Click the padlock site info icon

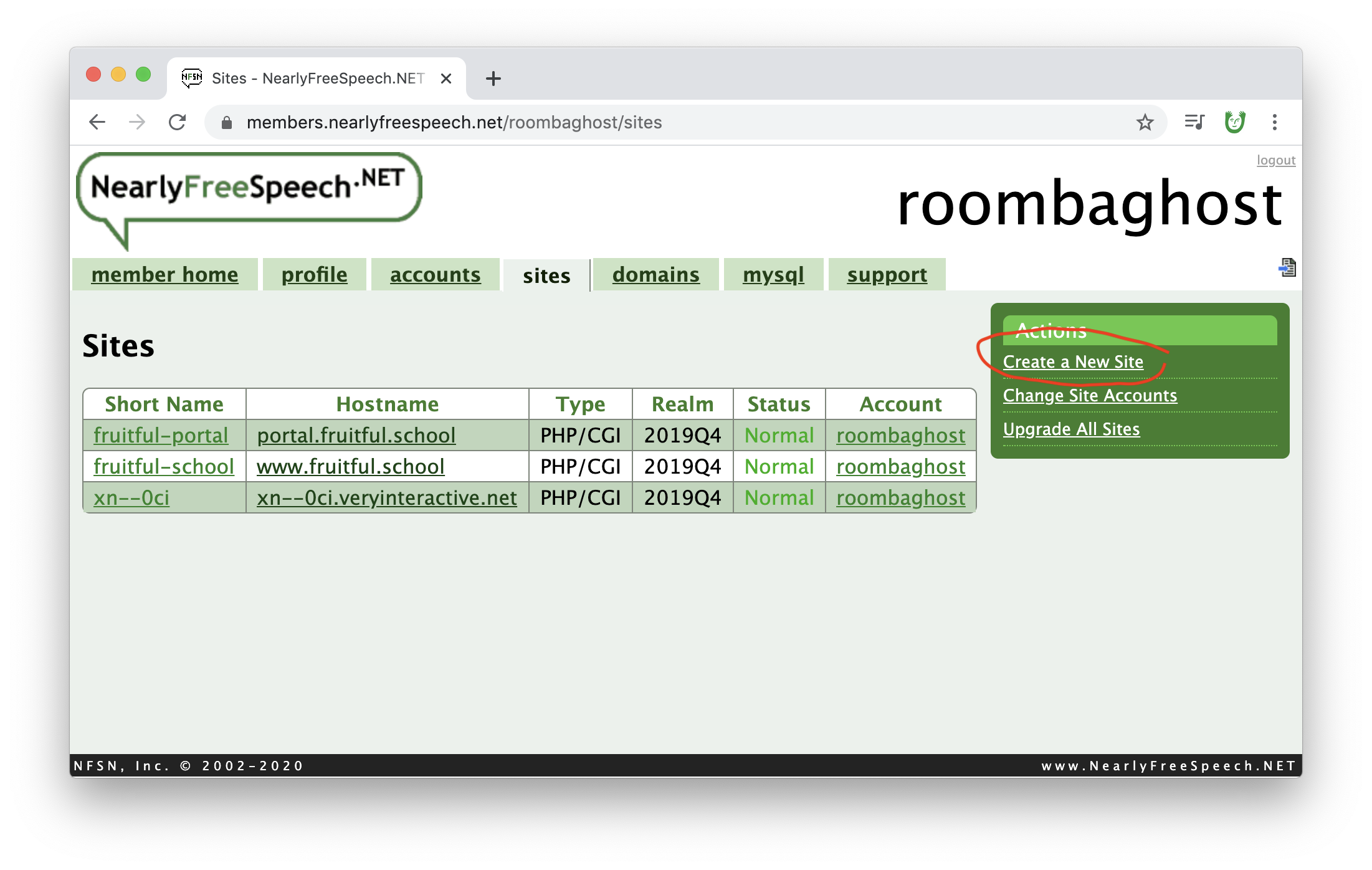tap(227, 123)
